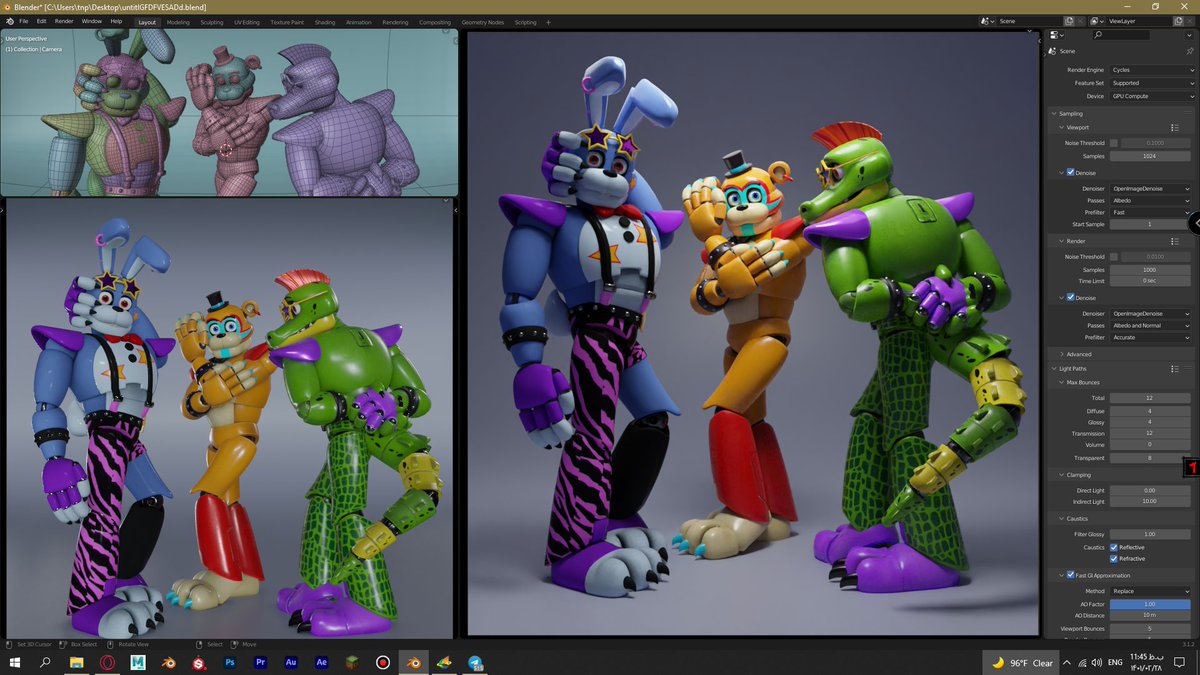1200x675 pixels.
Task: Click the Start Sample value field
Action: 1149,224
